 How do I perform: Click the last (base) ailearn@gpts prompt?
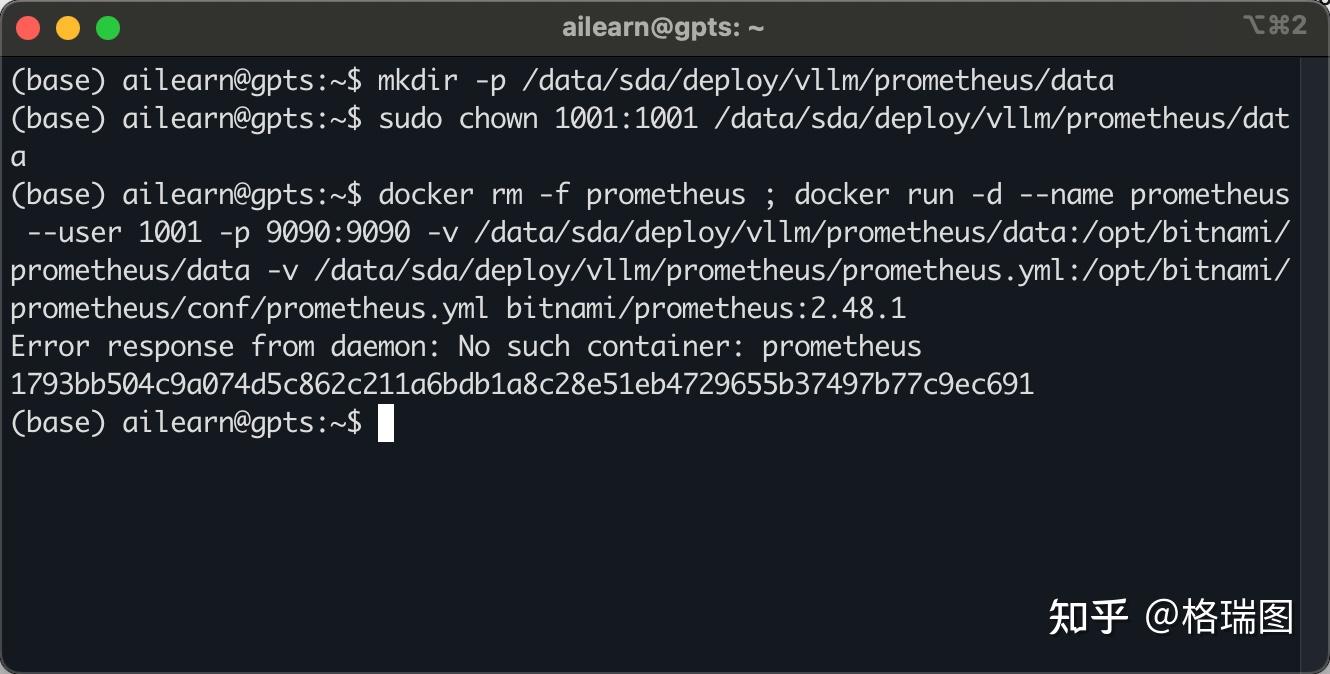(x=186, y=423)
